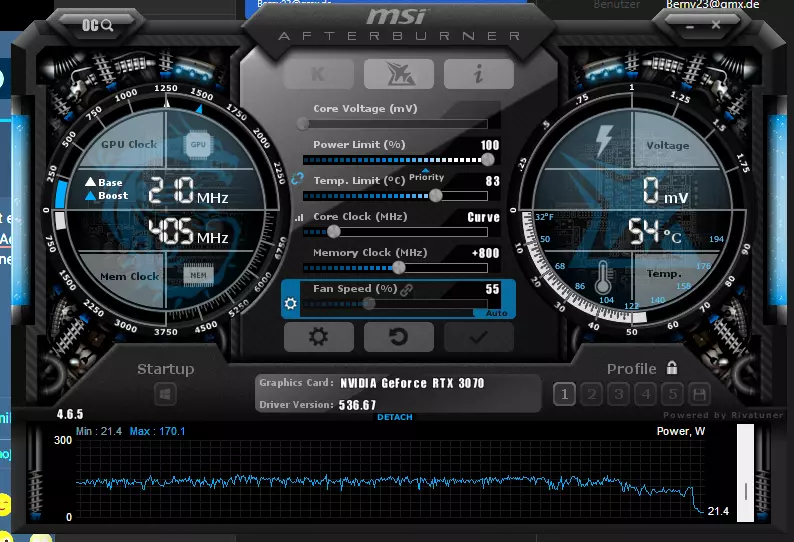Open the curve editor bars icon
The width and height of the screenshot is (794, 542).
[299, 217]
